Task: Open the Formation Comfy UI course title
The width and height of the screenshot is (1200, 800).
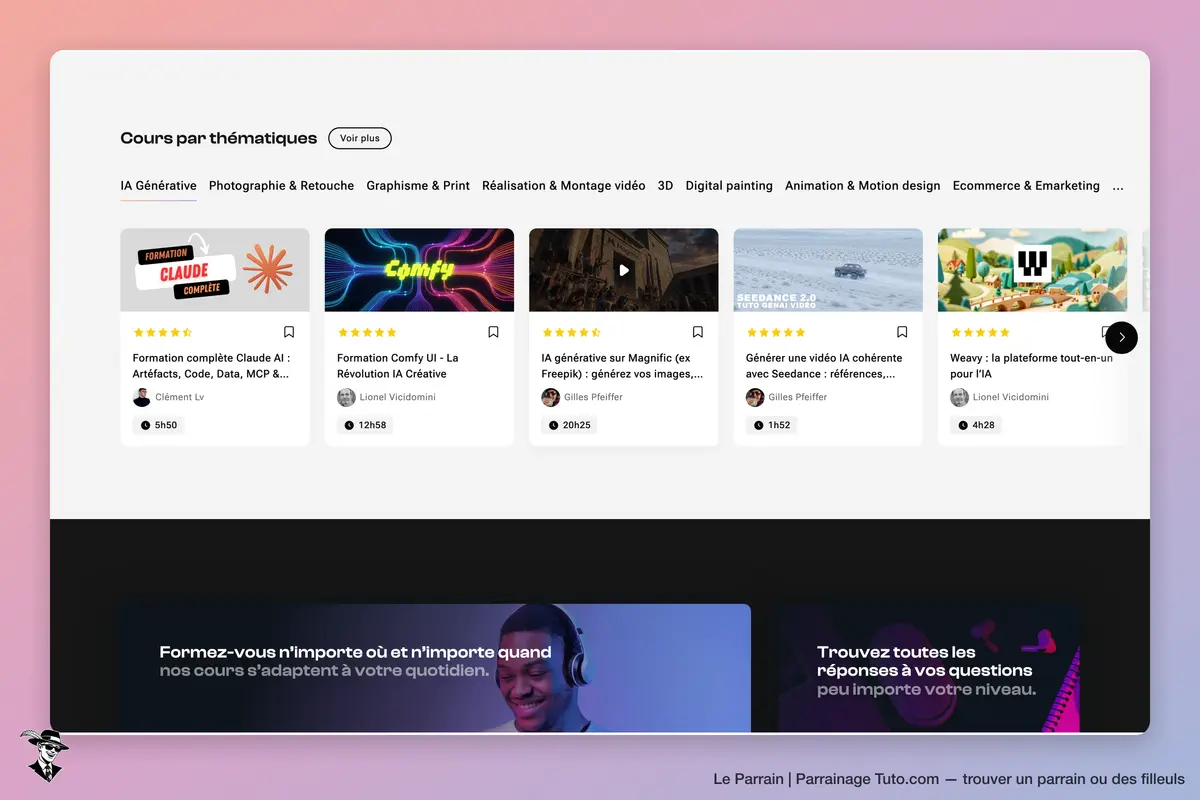Action: 398,366
